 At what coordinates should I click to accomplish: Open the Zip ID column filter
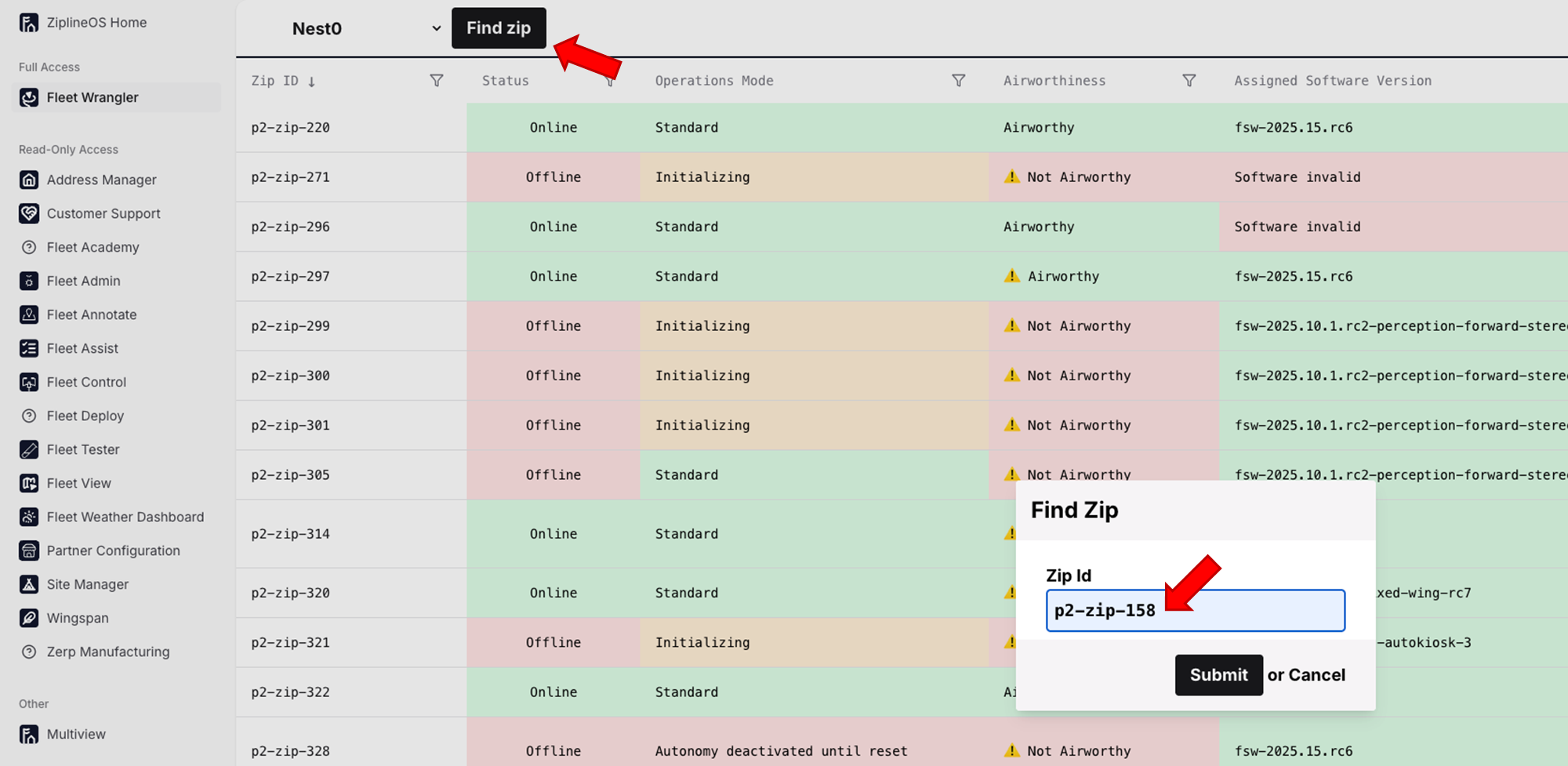coord(437,81)
